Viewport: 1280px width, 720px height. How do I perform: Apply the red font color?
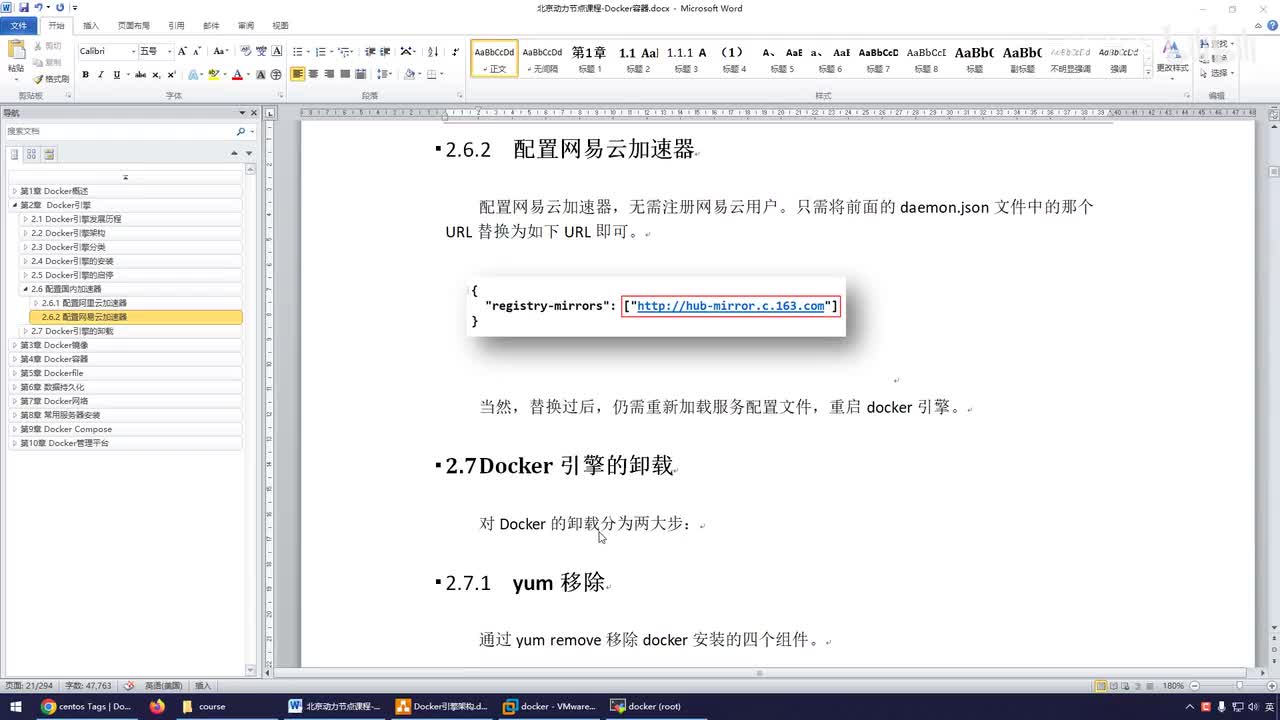click(237, 74)
